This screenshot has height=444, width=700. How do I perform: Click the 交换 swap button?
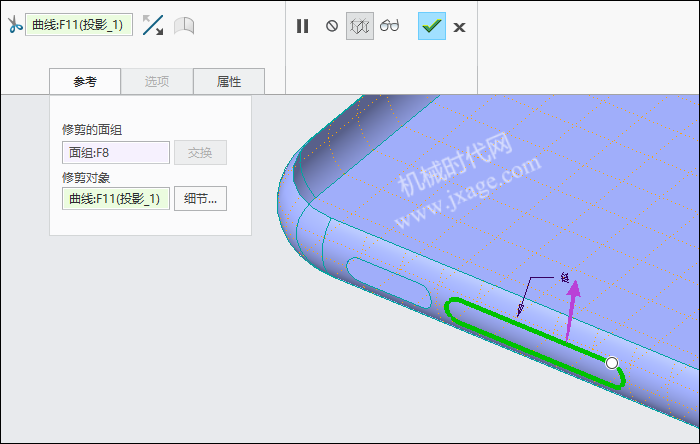tap(200, 153)
